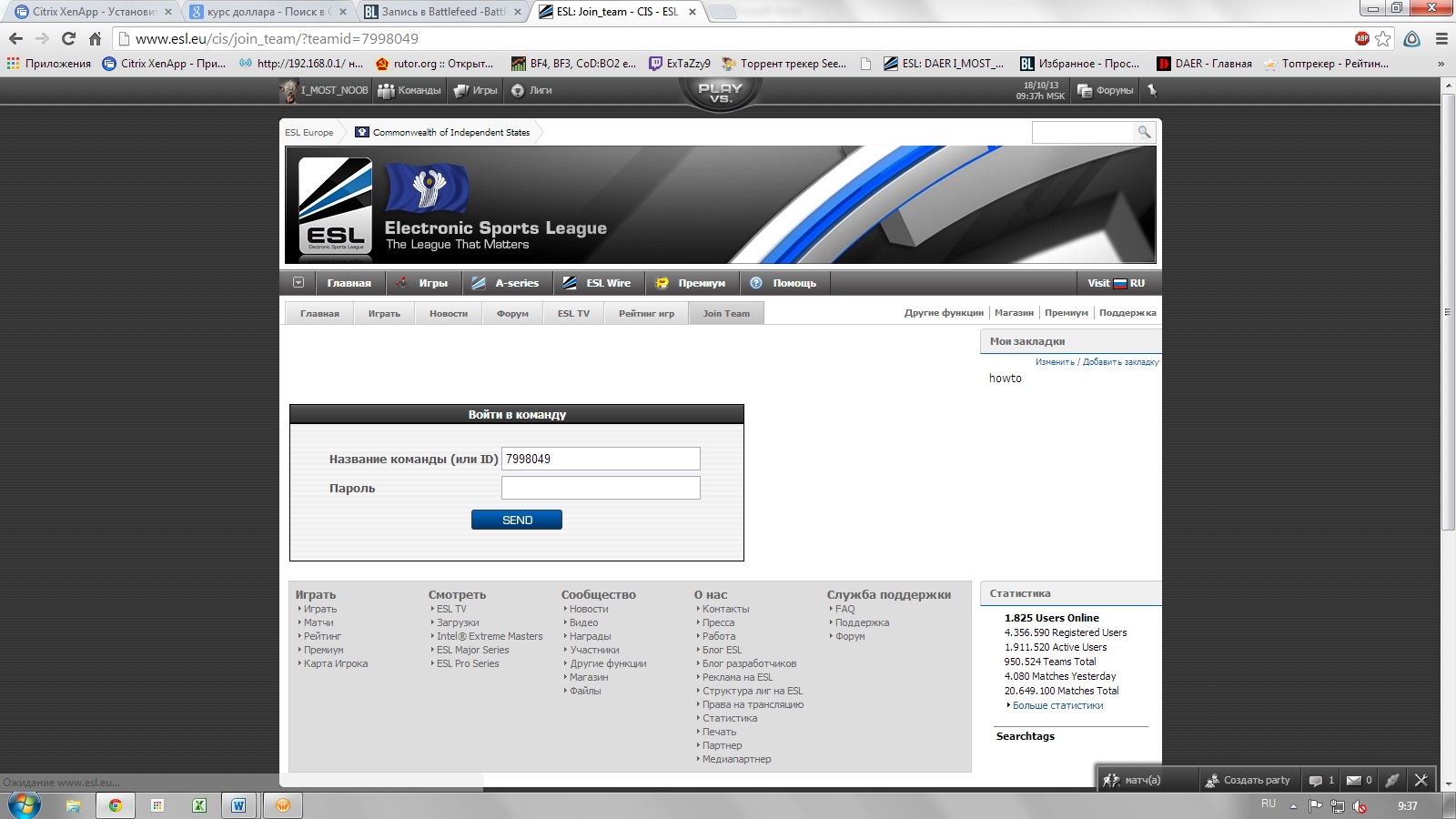1456x819 pixels.
Task: Click the ESL logo in banner
Action: [336, 206]
